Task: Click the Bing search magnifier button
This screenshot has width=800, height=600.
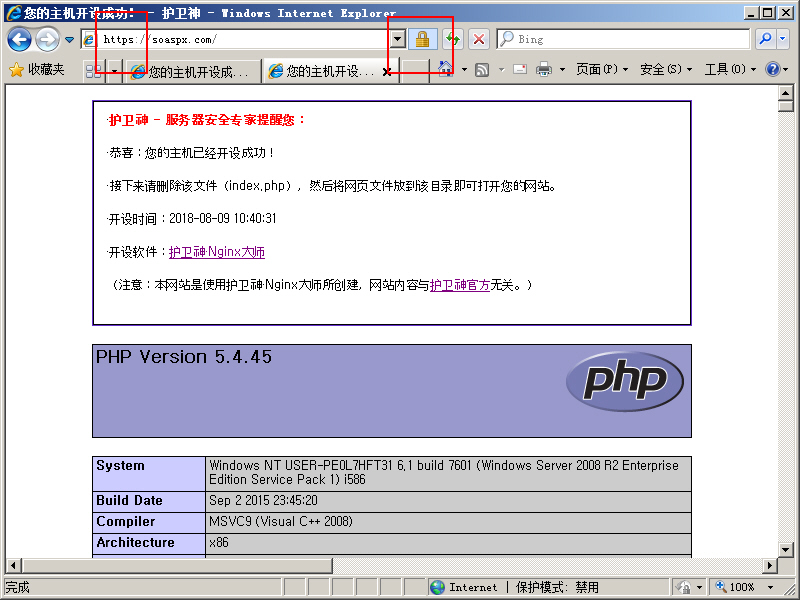Action: [767, 39]
